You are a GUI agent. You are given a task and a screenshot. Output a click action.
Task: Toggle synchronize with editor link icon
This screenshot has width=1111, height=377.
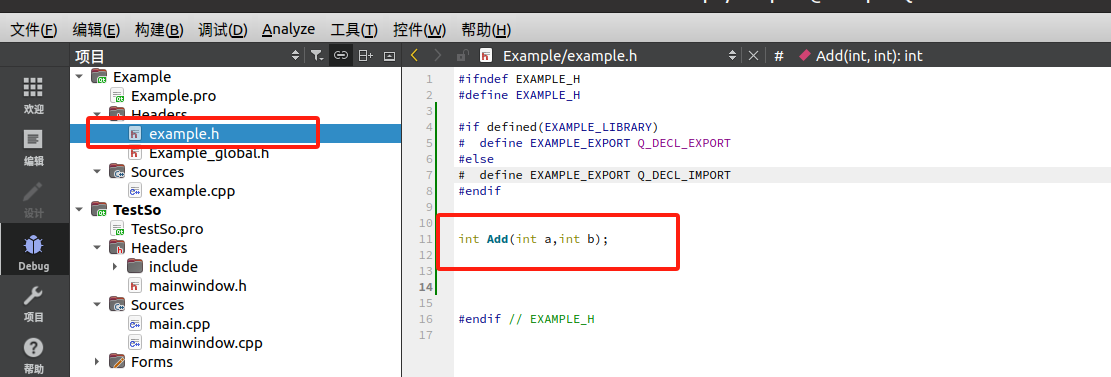[341, 56]
